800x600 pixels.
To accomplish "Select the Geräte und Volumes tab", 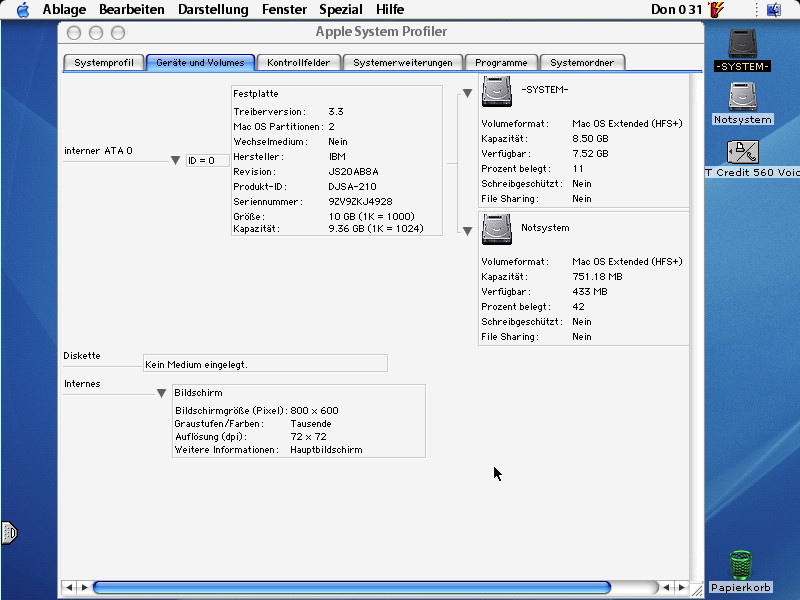I will pos(200,63).
